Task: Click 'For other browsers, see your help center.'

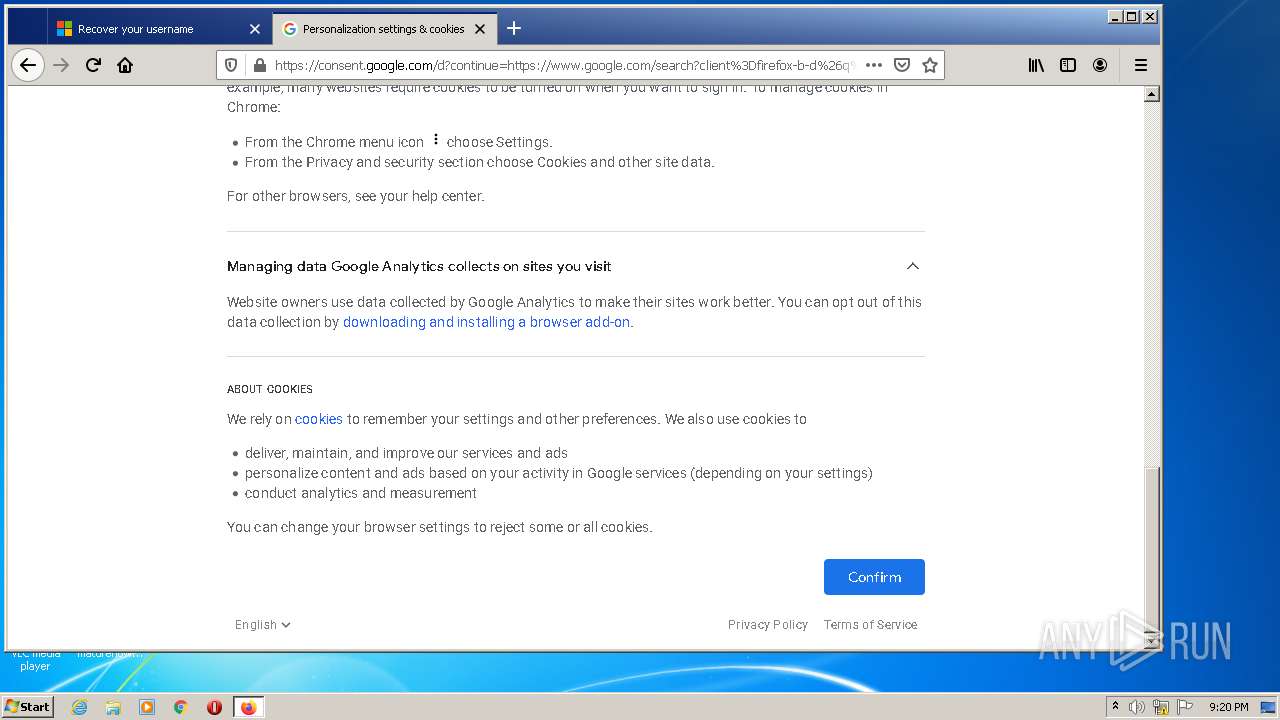Action: point(356,196)
